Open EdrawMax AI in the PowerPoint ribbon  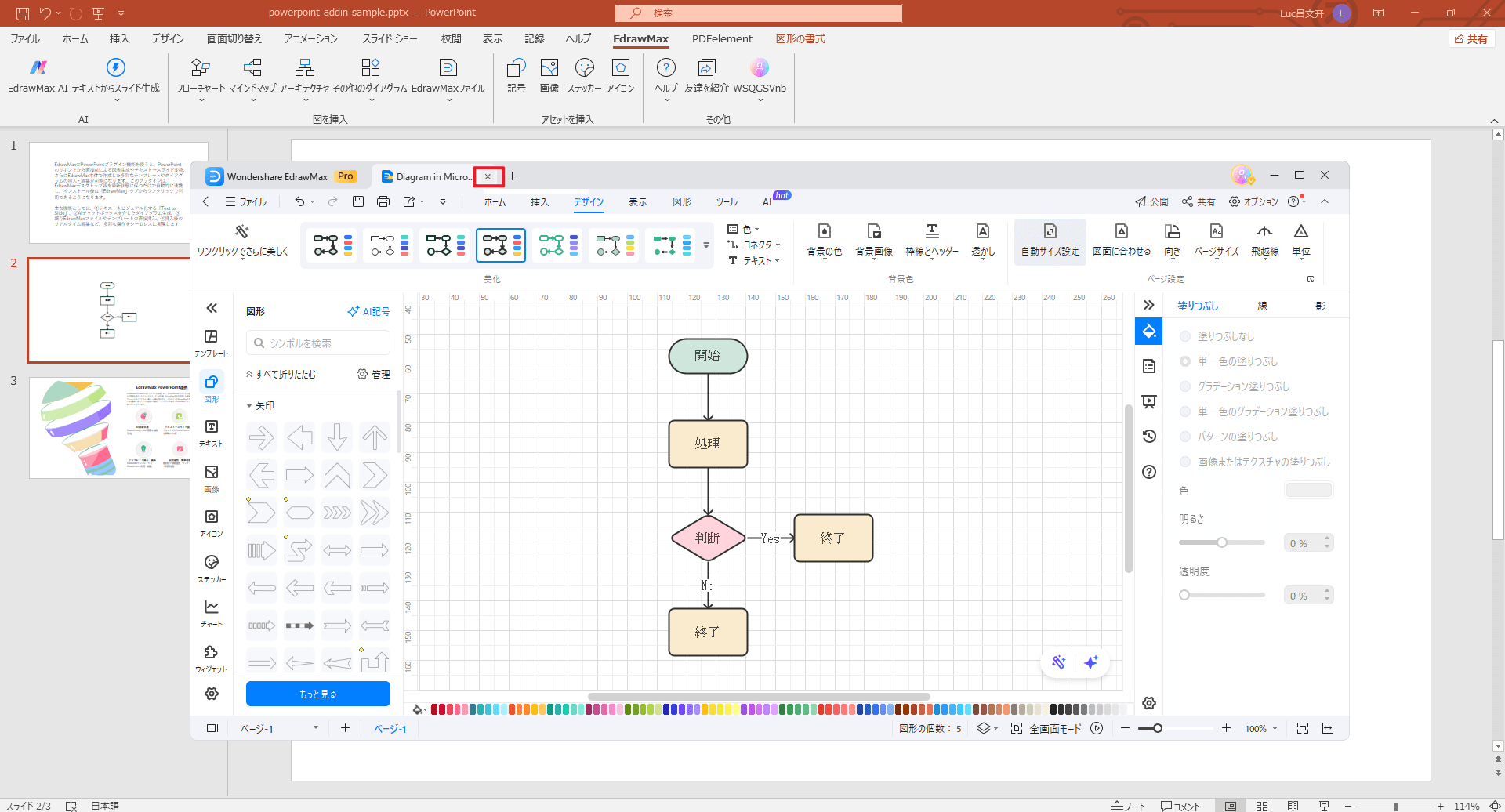coord(38,76)
